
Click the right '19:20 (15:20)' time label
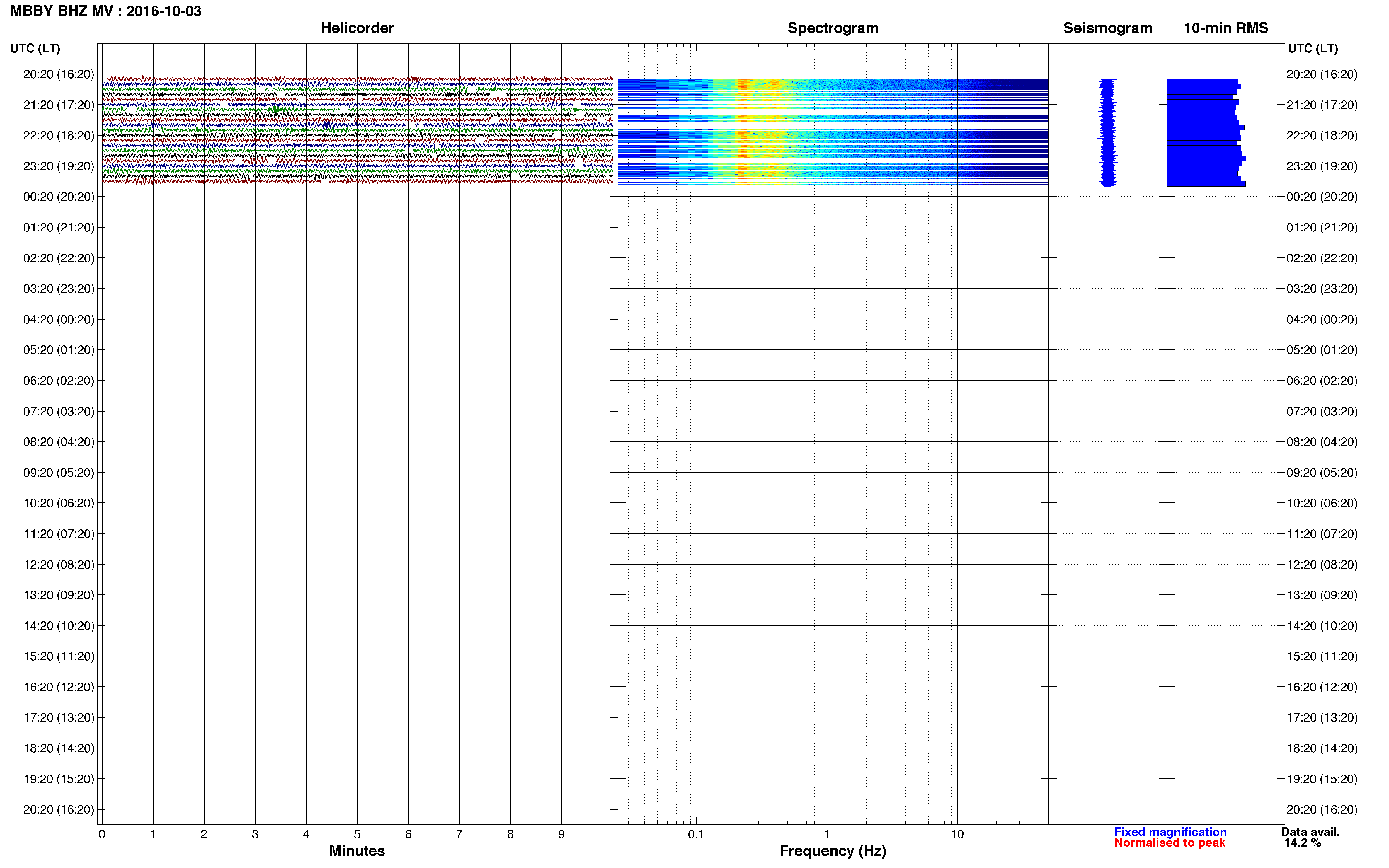click(1322, 778)
